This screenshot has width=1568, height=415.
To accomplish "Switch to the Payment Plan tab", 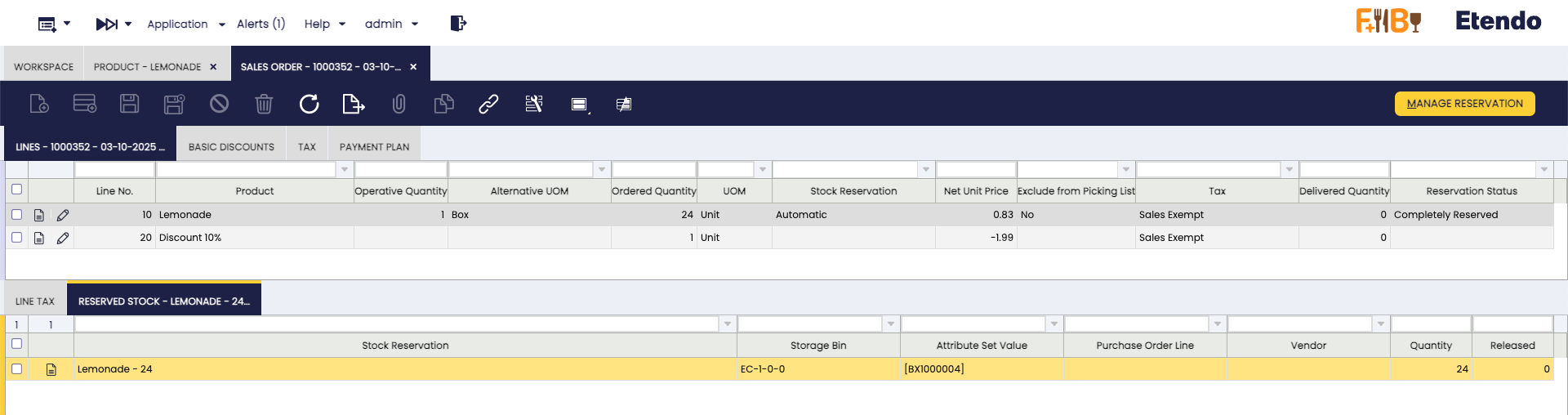I will (374, 147).
